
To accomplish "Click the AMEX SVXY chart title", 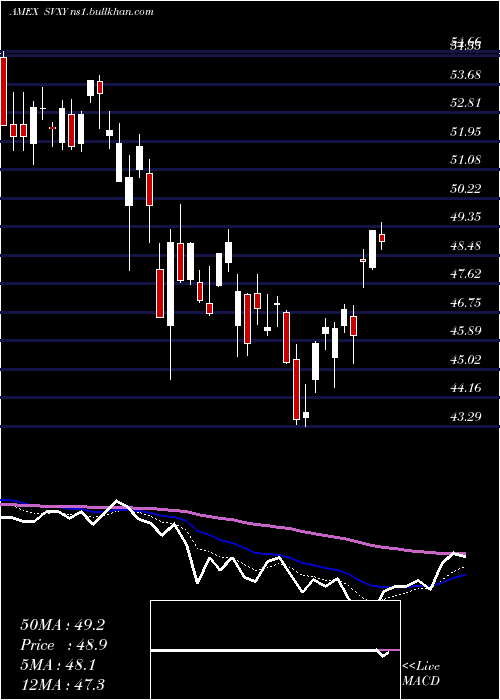I will point(81,12).
